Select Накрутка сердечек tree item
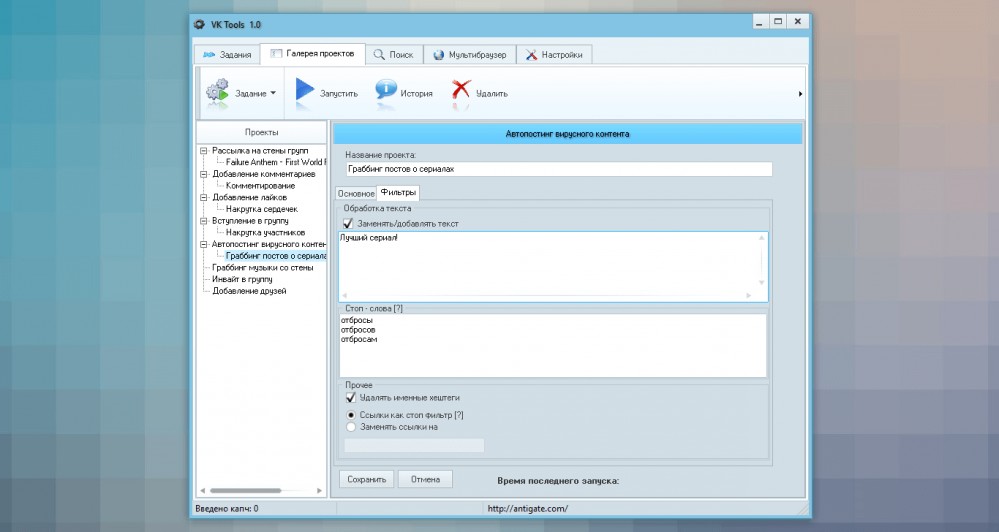This screenshot has height=532, width=999. click(x=261, y=209)
